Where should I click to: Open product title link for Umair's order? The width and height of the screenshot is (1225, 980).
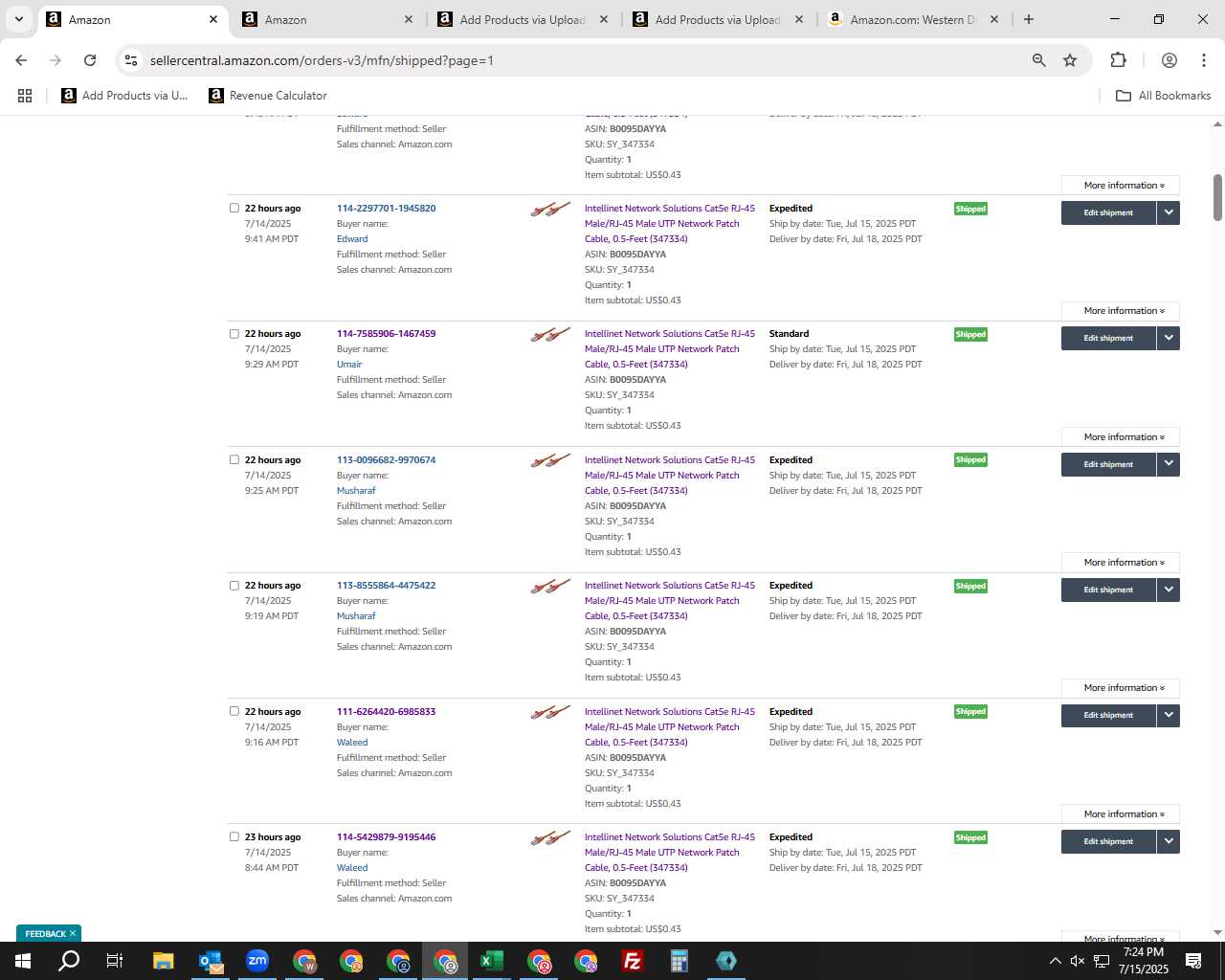pyautogui.click(x=670, y=349)
